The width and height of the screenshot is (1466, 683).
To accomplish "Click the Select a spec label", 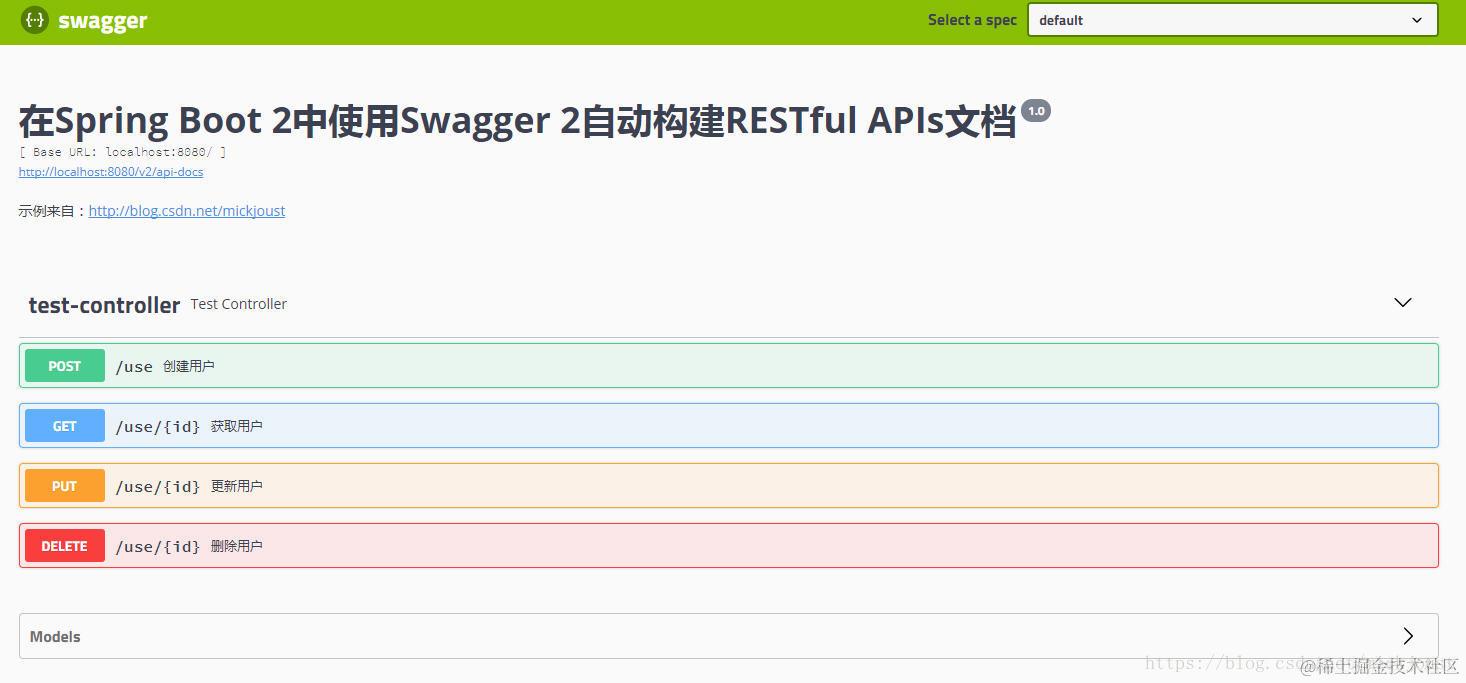I will coord(972,20).
